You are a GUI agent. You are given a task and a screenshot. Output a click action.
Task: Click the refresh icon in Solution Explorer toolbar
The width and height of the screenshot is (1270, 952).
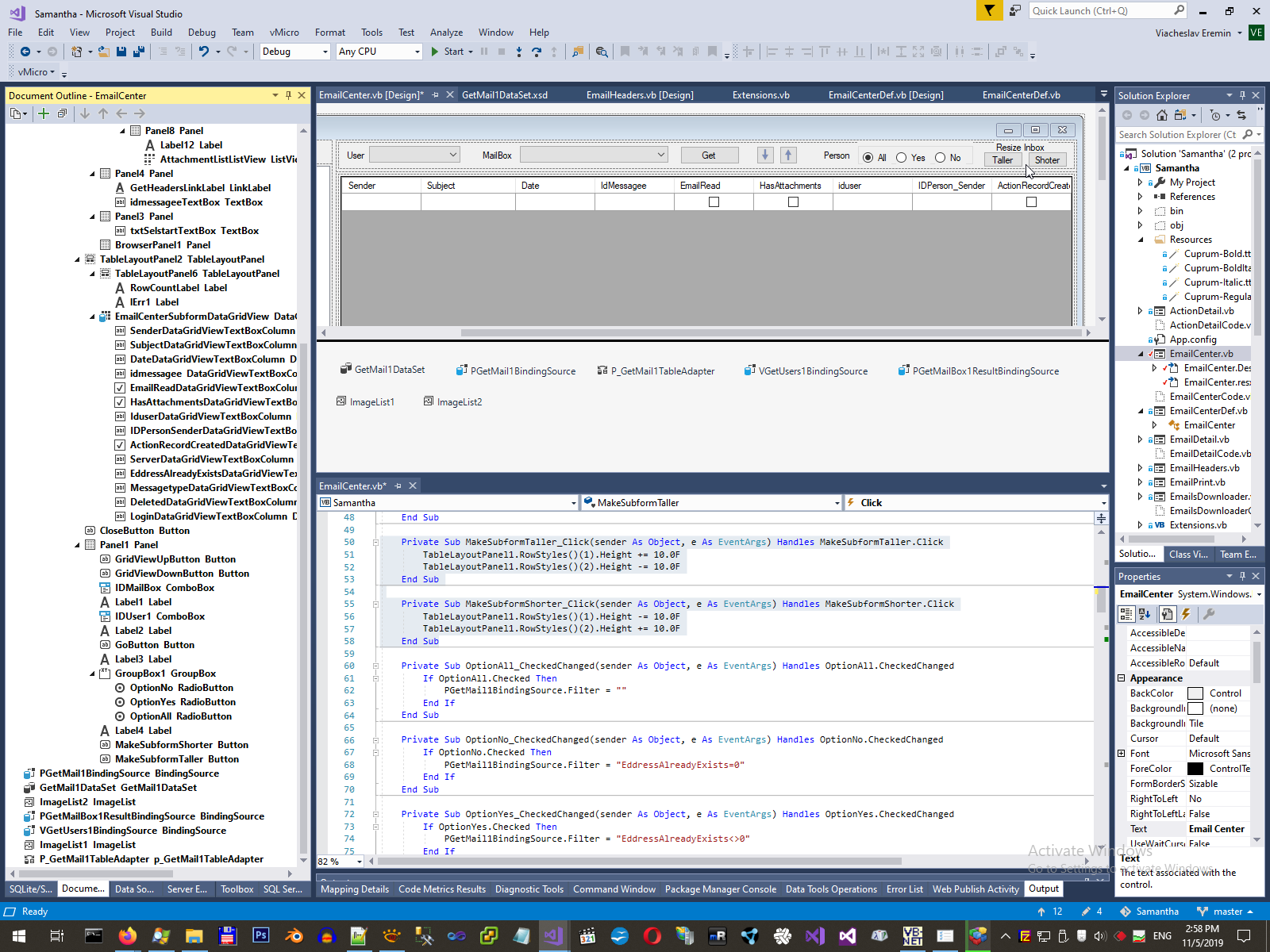1241,115
